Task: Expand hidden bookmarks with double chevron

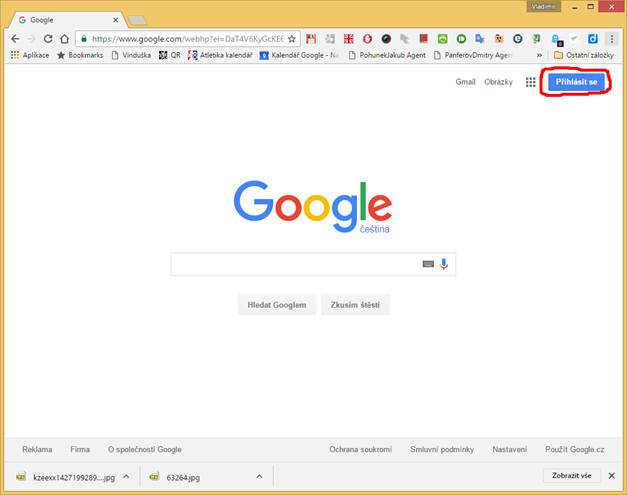Action: [x=539, y=55]
